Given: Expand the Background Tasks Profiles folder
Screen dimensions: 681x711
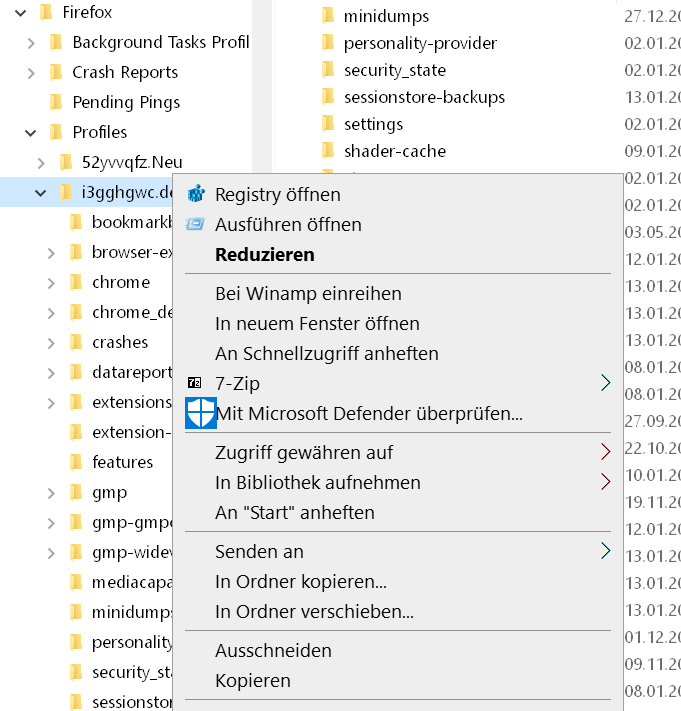Looking at the screenshot, I should click(x=31, y=42).
